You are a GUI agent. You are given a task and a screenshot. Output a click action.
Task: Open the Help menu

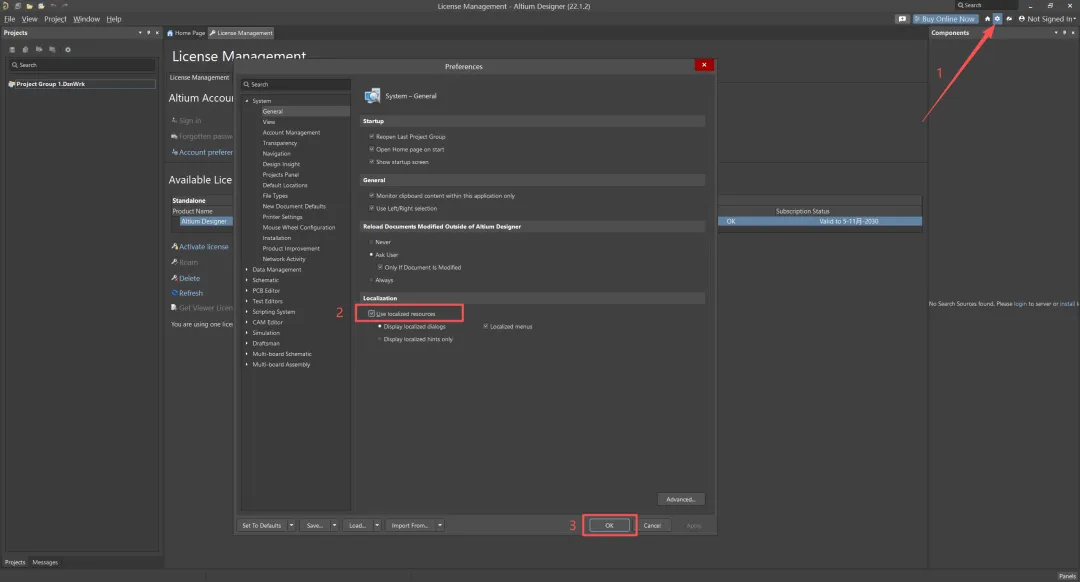pos(114,19)
